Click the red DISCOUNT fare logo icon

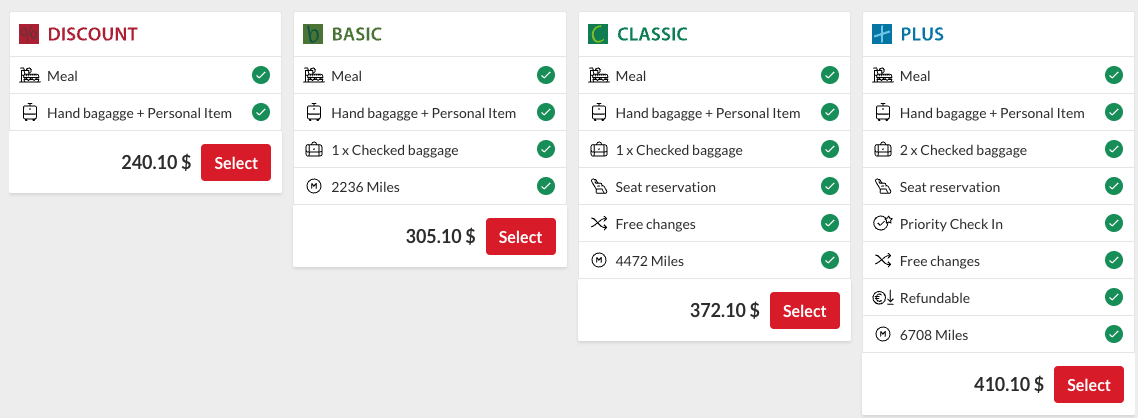click(29, 34)
